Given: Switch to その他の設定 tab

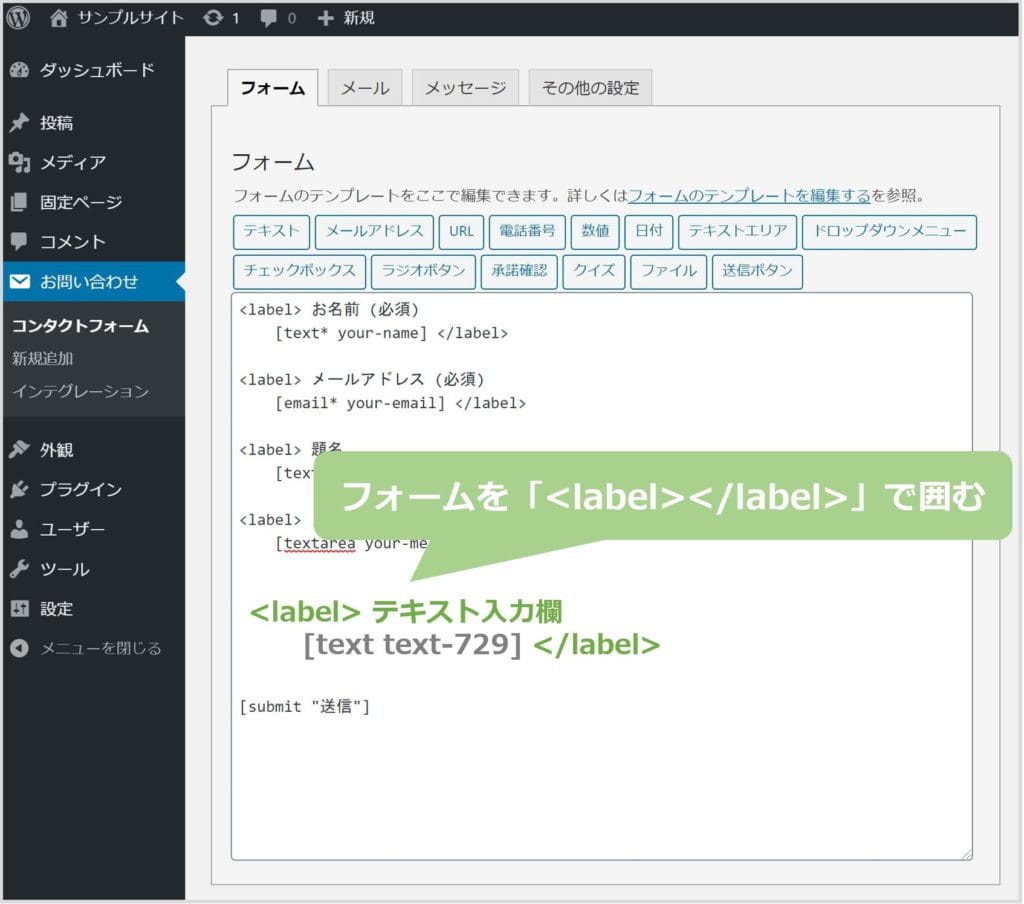Looking at the screenshot, I should click(590, 88).
